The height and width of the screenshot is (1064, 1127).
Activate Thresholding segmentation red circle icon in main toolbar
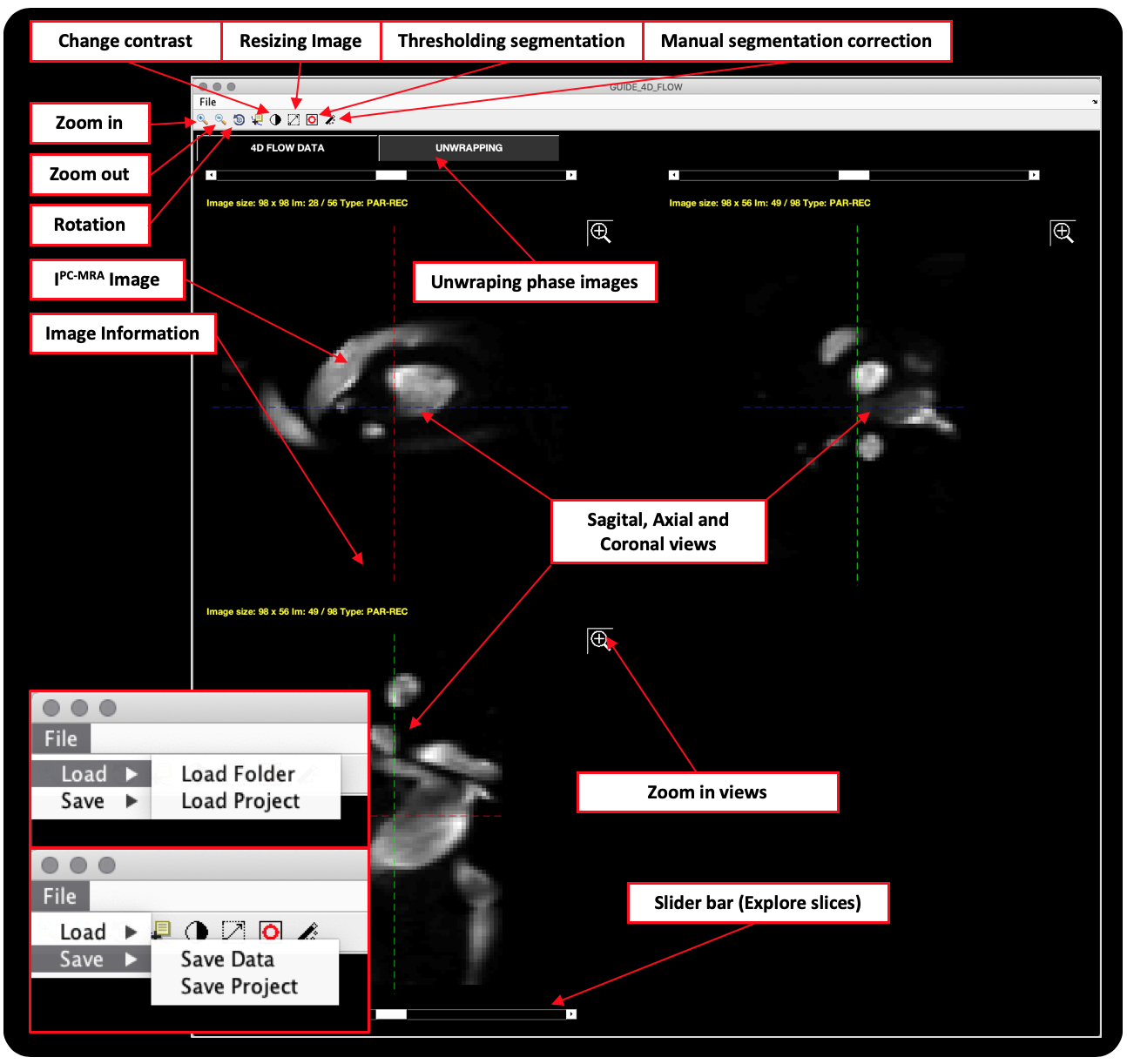pyautogui.click(x=312, y=119)
